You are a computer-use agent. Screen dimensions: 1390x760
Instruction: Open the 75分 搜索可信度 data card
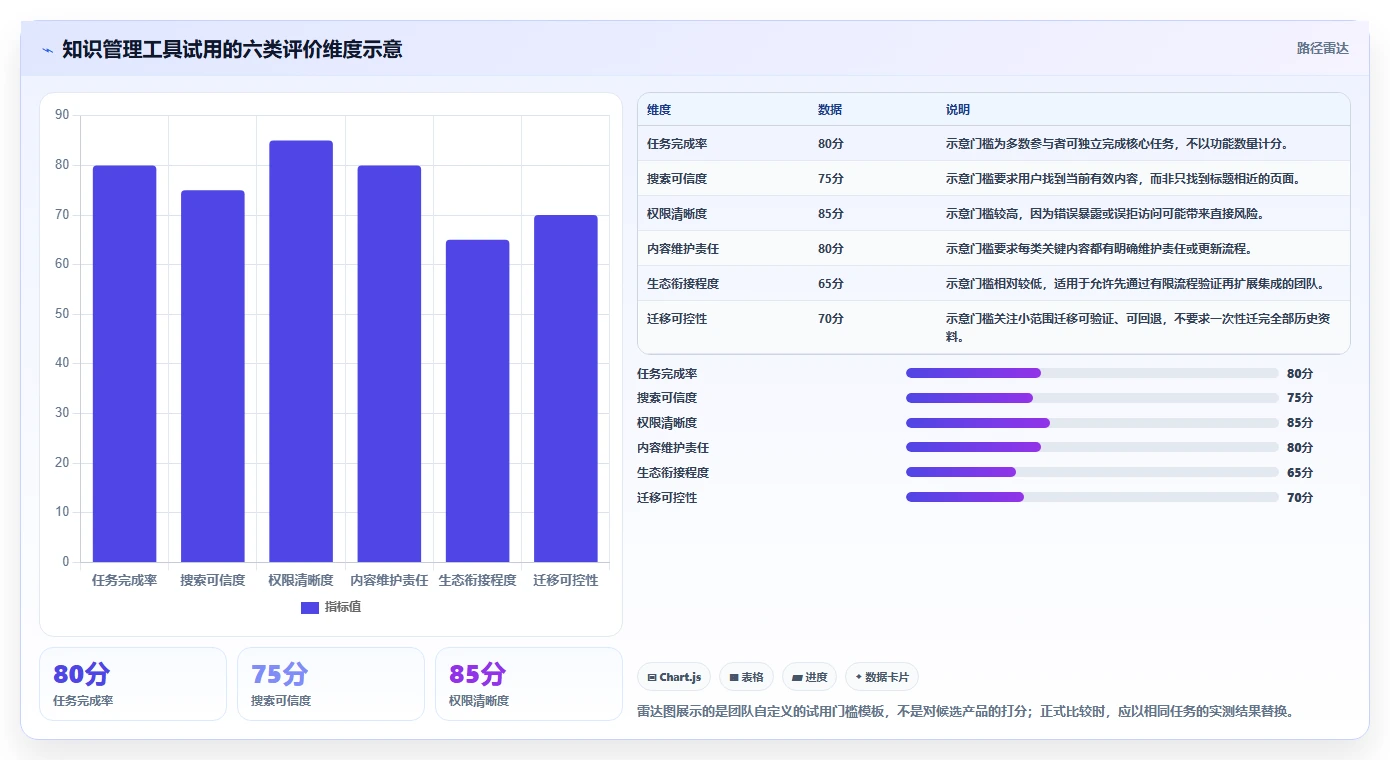pyautogui.click(x=331, y=684)
